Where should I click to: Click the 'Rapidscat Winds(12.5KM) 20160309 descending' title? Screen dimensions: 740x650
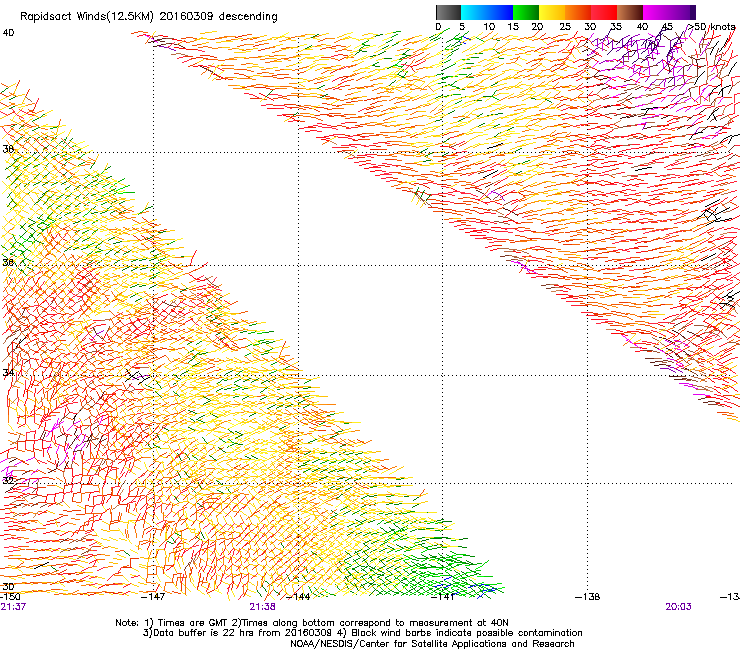click(x=149, y=17)
